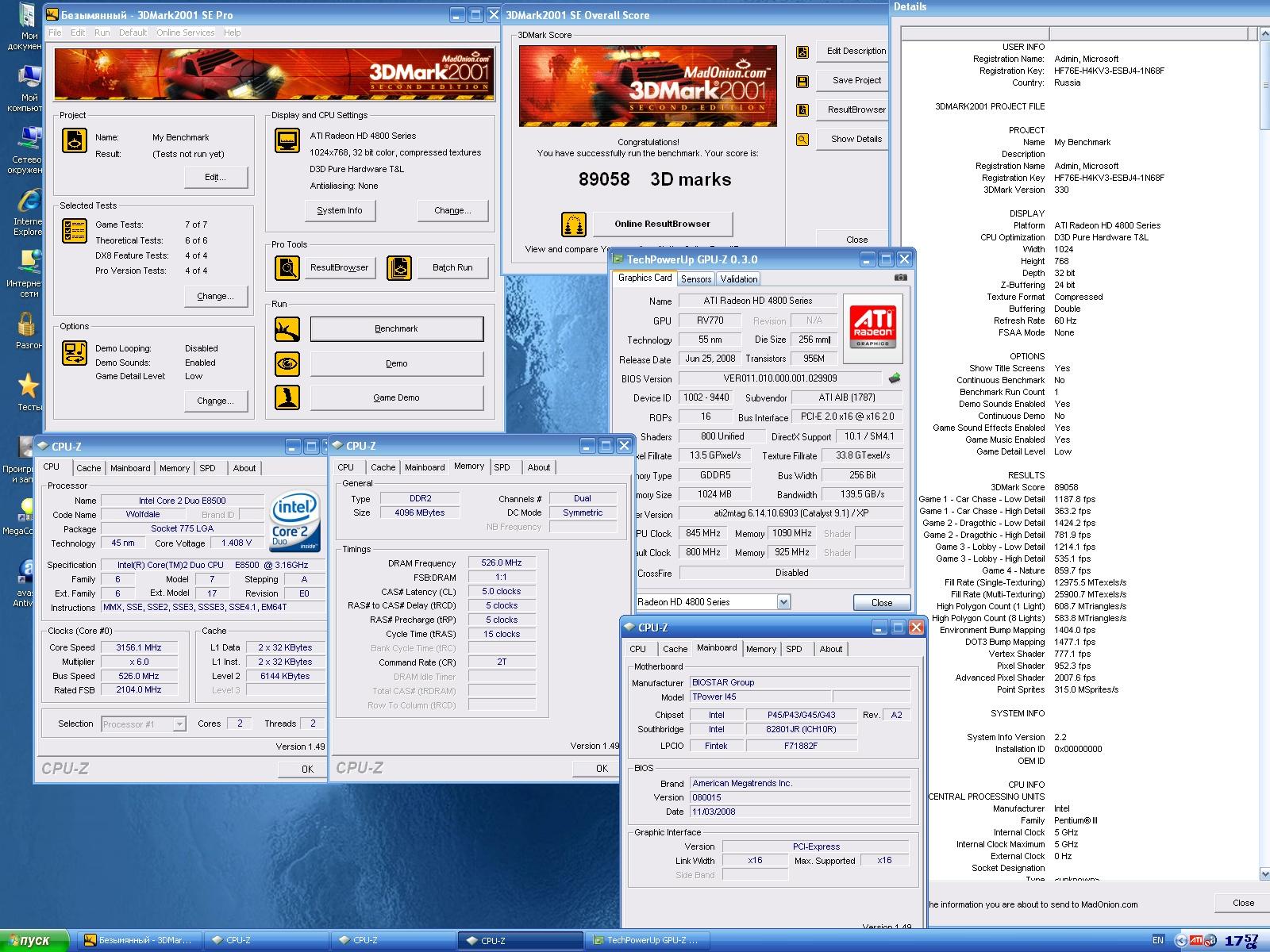Click the GPU-Z screenshot camera icon
The image size is (1270, 952).
900,278
